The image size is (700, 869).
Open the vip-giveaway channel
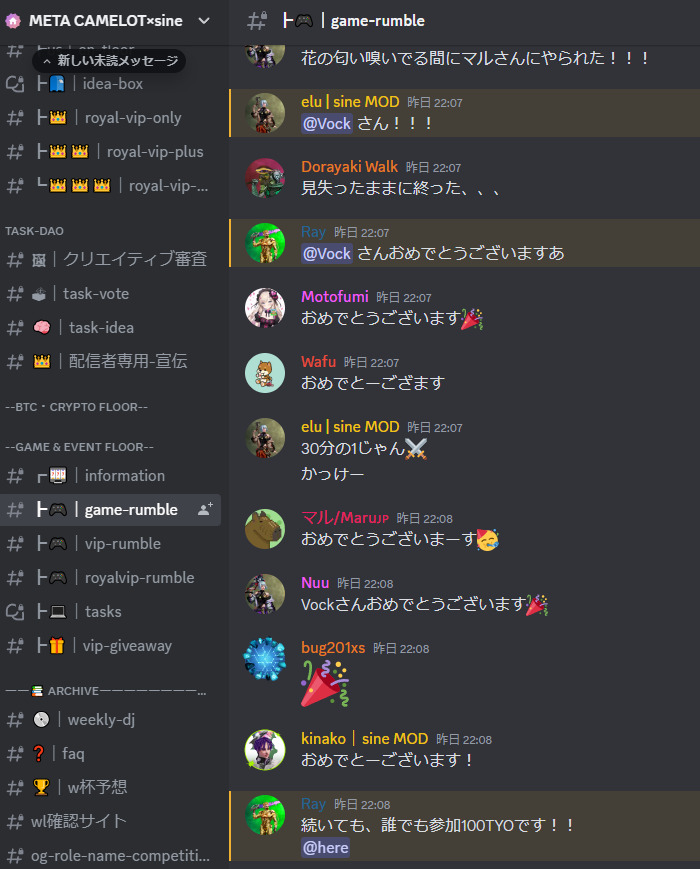tap(110, 646)
